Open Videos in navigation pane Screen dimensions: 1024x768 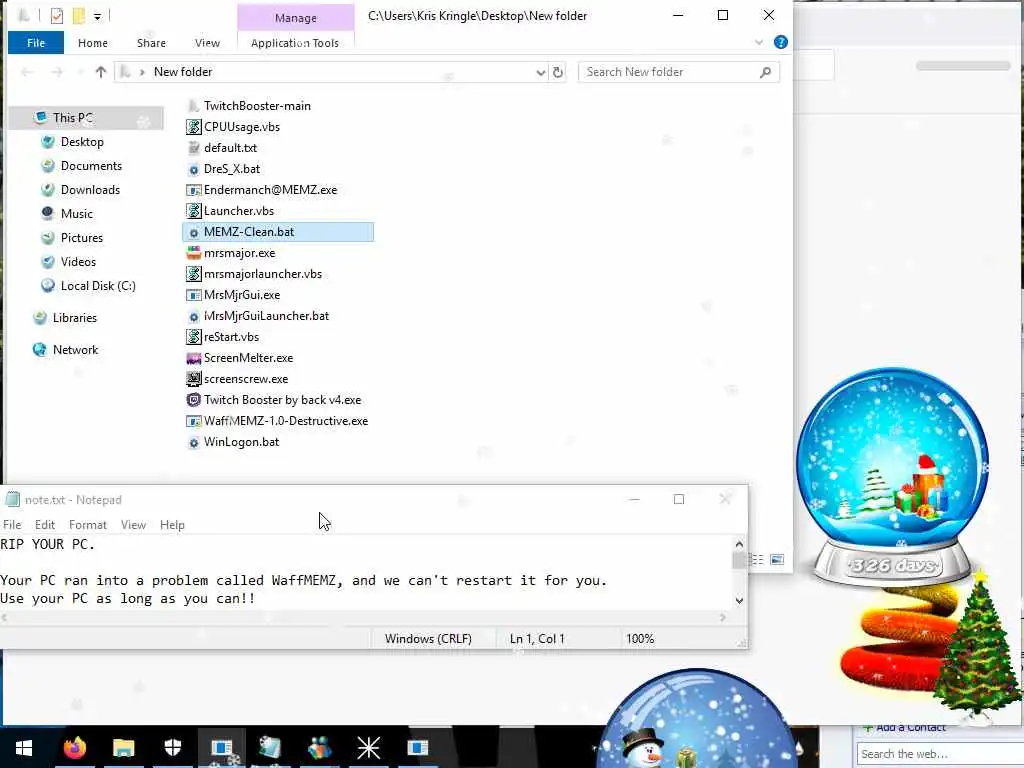tap(78, 262)
